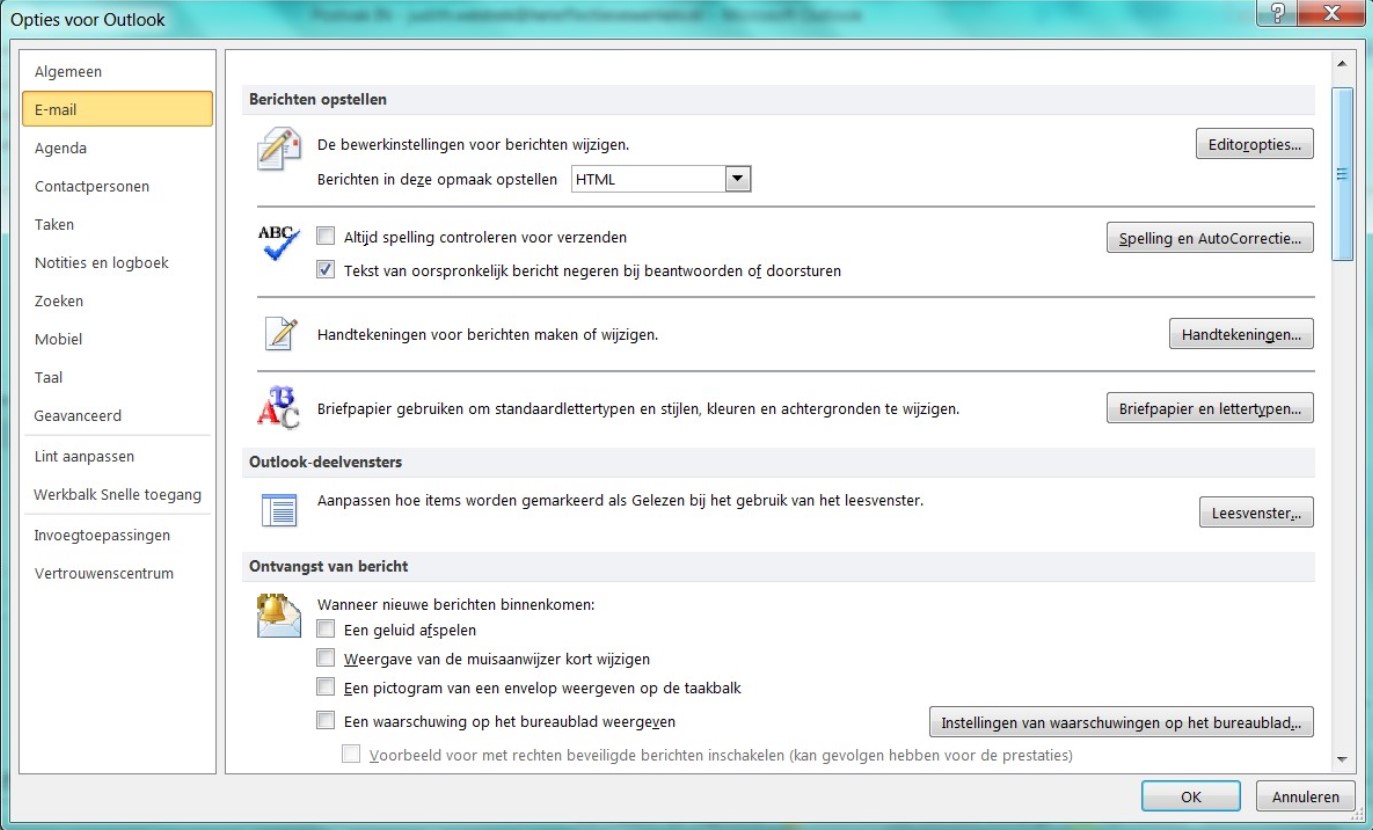Enable 'Een waarschuwing op het bureaublad weergeven'
1373x830 pixels.
[x=325, y=720]
